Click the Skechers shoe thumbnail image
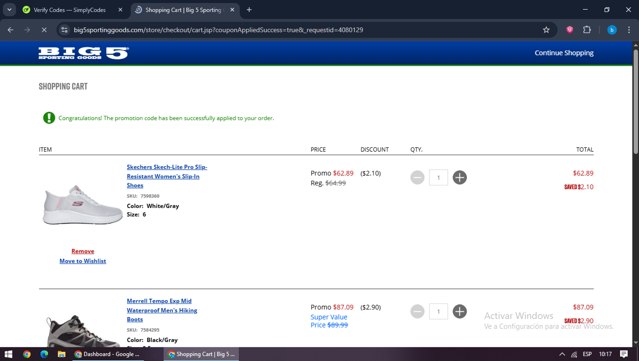 tap(83, 205)
